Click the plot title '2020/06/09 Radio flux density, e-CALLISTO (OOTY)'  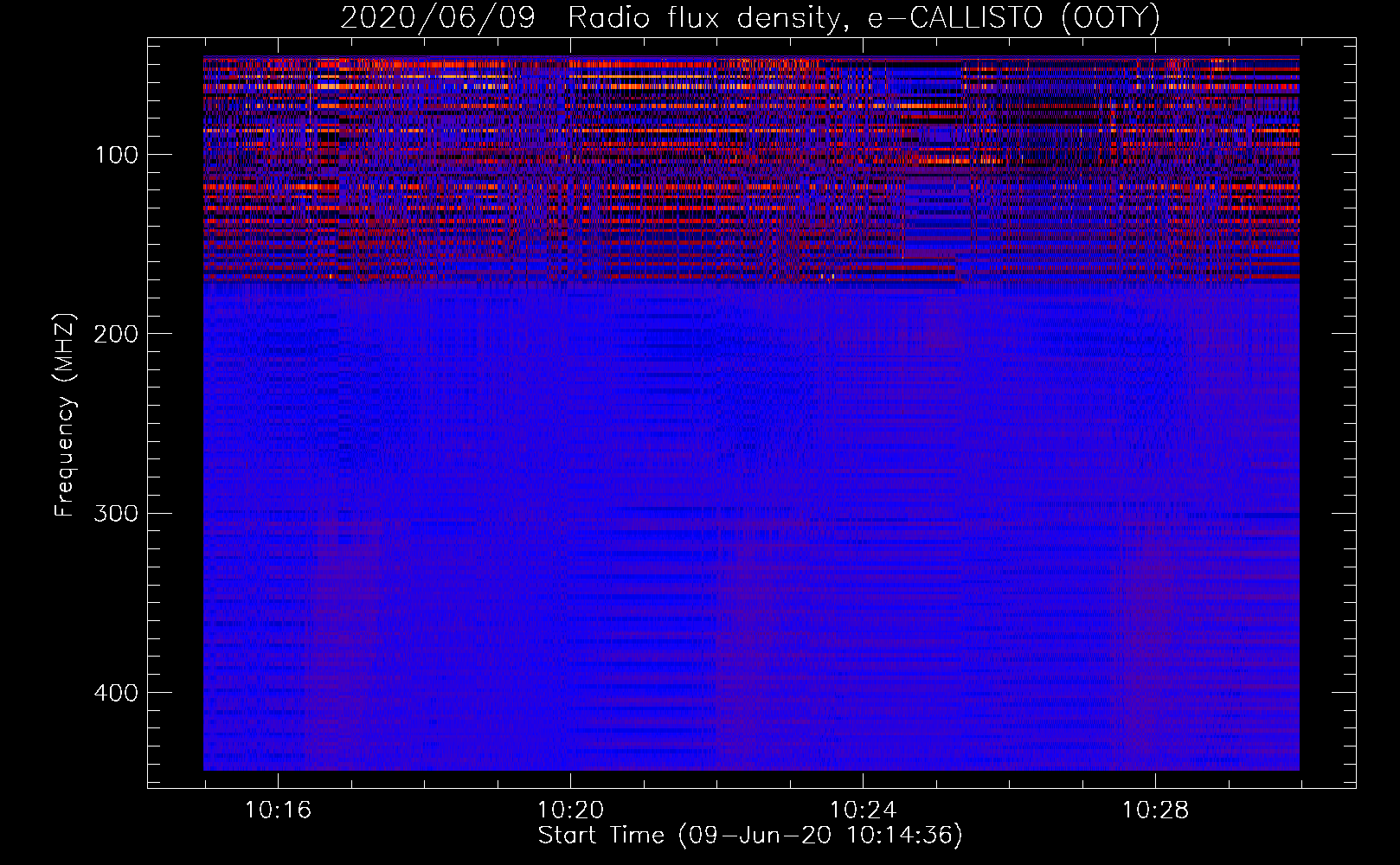[x=750, y=17]
